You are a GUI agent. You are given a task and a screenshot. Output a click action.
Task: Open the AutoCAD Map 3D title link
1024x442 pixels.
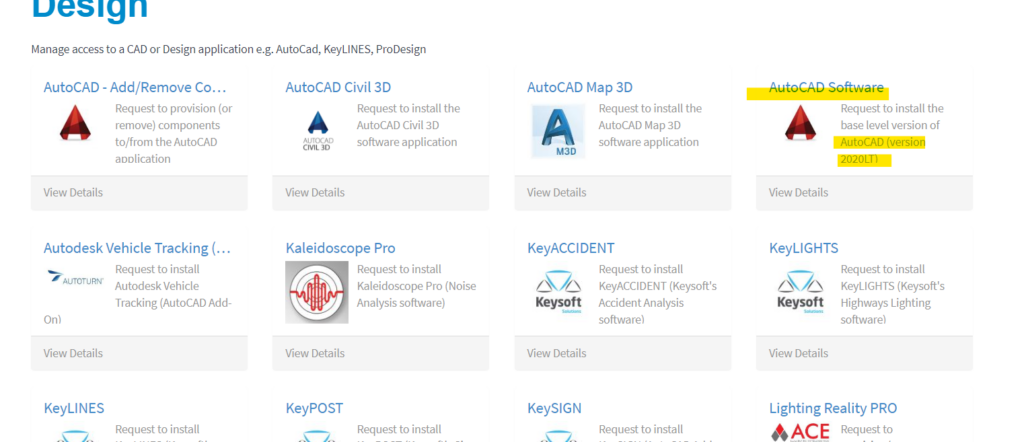[580, 87]
